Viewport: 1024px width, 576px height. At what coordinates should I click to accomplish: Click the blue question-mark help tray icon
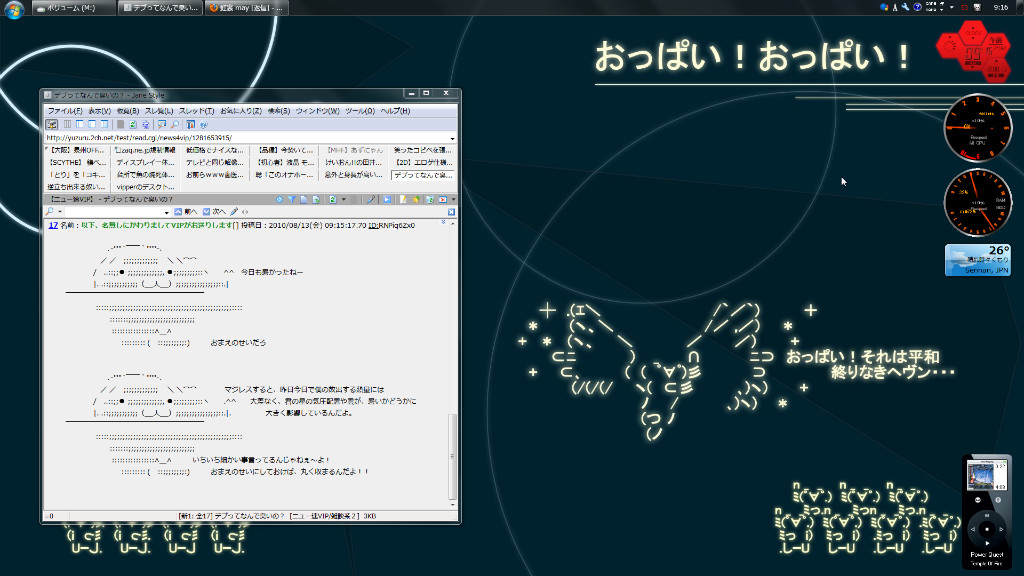pos(917,7)
